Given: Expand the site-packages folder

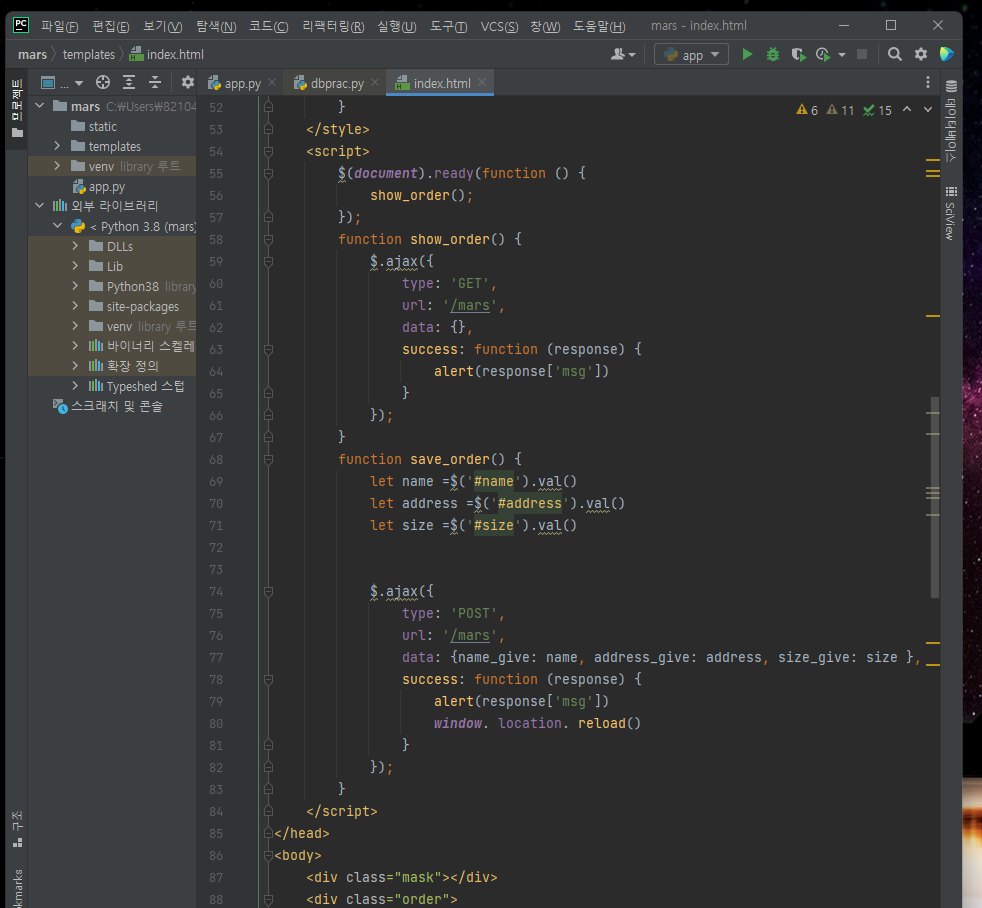Looking at the screenshot, I should 75,306.
